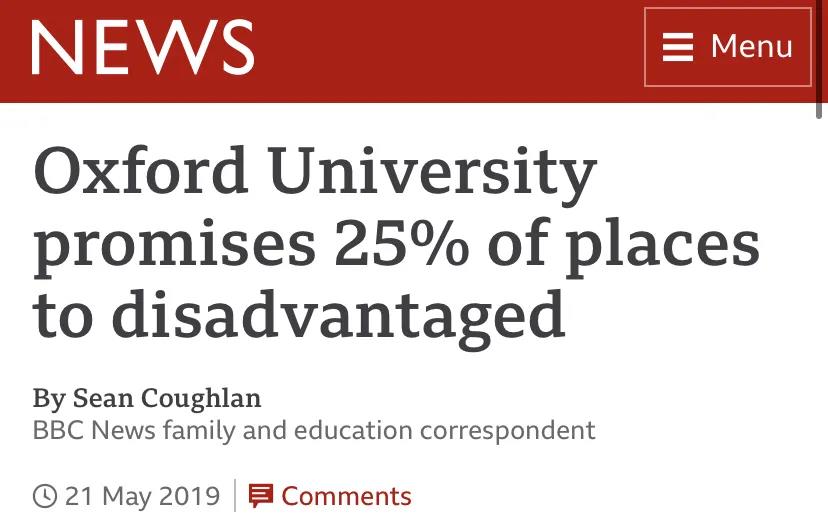Screen dimensions: 828x524
Task: Open the Comments link
Action: pyautogui.click(x=346, y=496)
